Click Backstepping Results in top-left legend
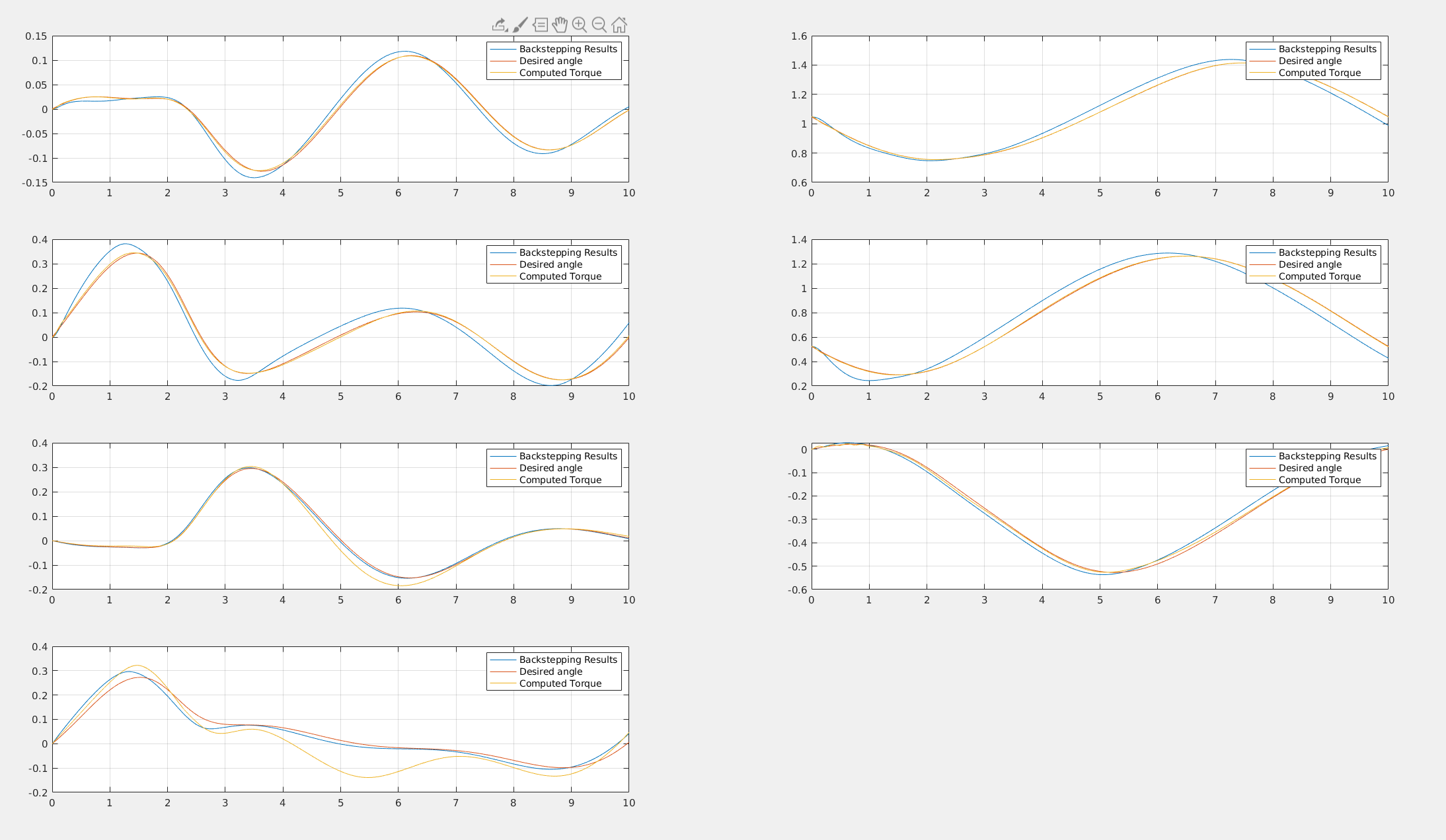This screenshot has height=840, width=1446. [568, 49]
